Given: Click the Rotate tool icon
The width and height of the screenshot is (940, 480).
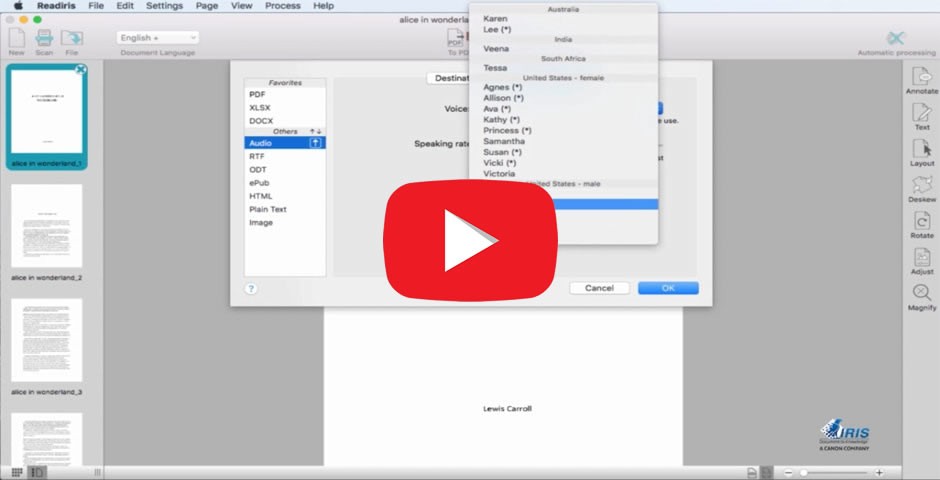Looking at the screenshot, I should [x=921, y=221].
